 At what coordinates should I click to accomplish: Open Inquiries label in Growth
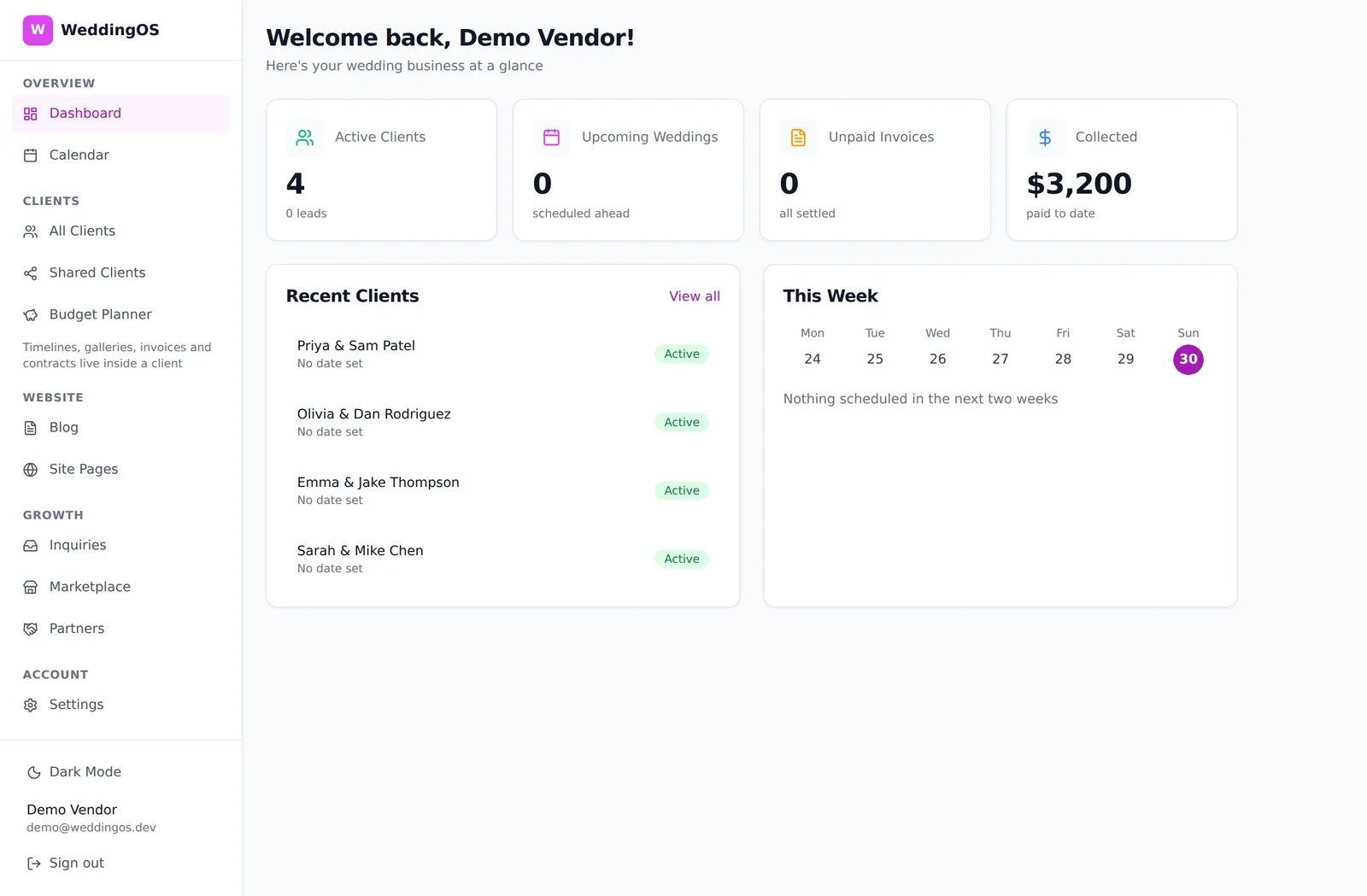(x=78, y=545)
